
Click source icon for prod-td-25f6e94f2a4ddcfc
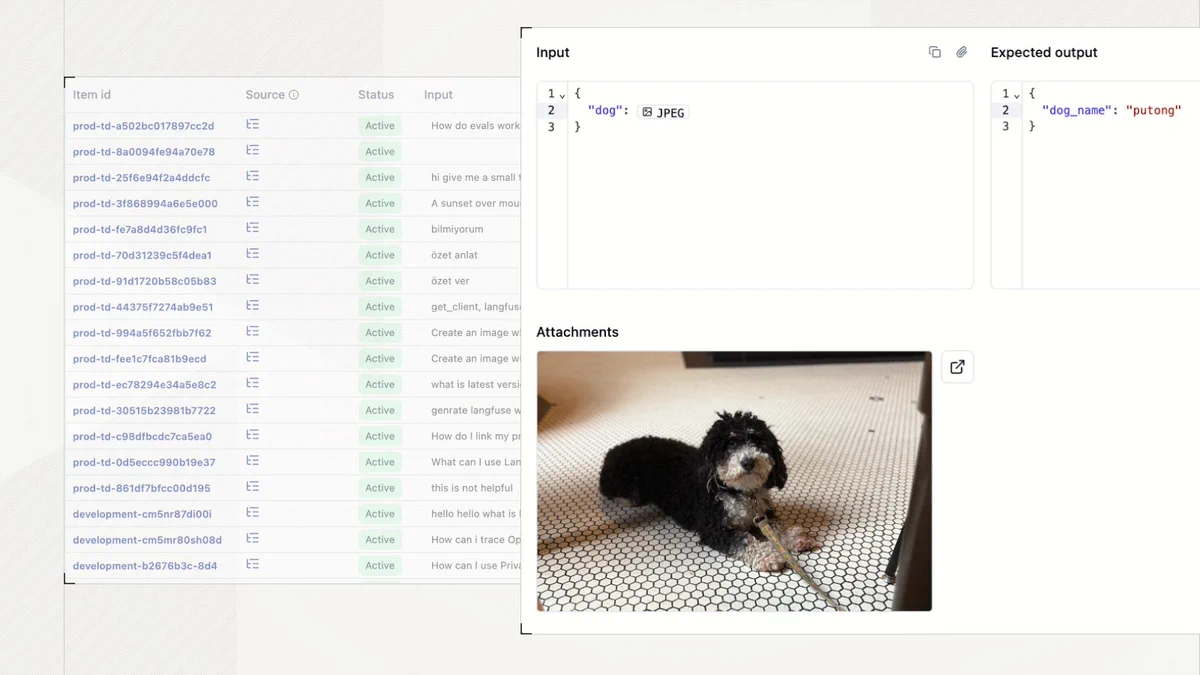coord(253,177)
